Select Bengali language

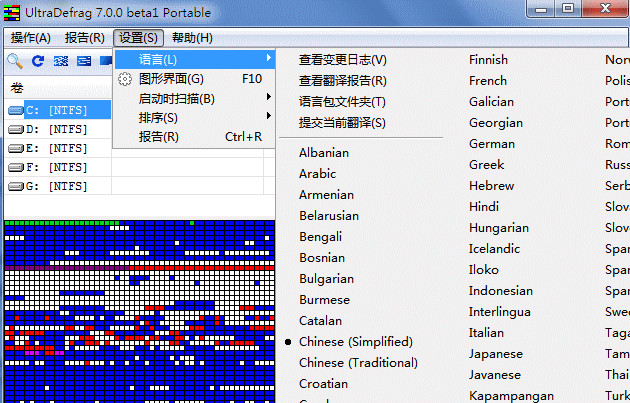(x=321, y=237)
